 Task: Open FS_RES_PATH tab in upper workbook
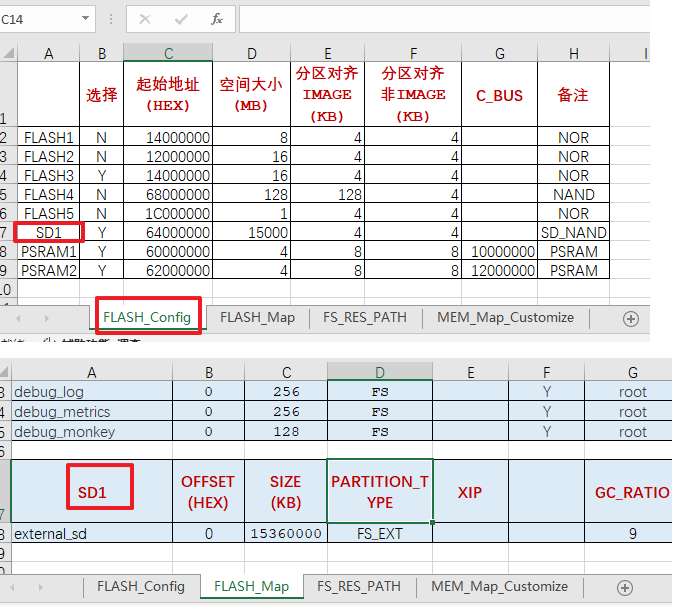[x=365, y=318]
